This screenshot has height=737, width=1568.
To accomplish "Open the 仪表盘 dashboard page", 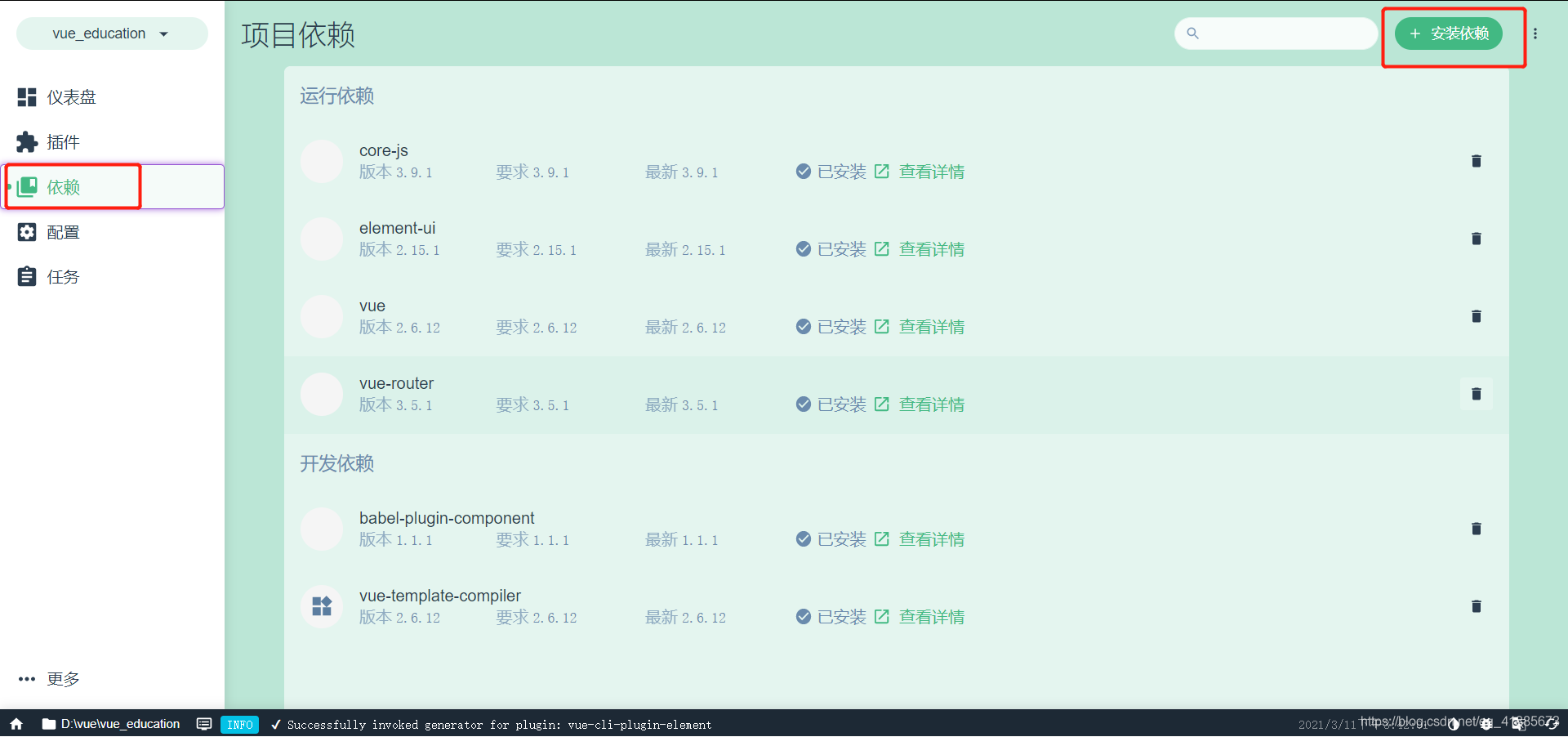I will tap(112, 97).
